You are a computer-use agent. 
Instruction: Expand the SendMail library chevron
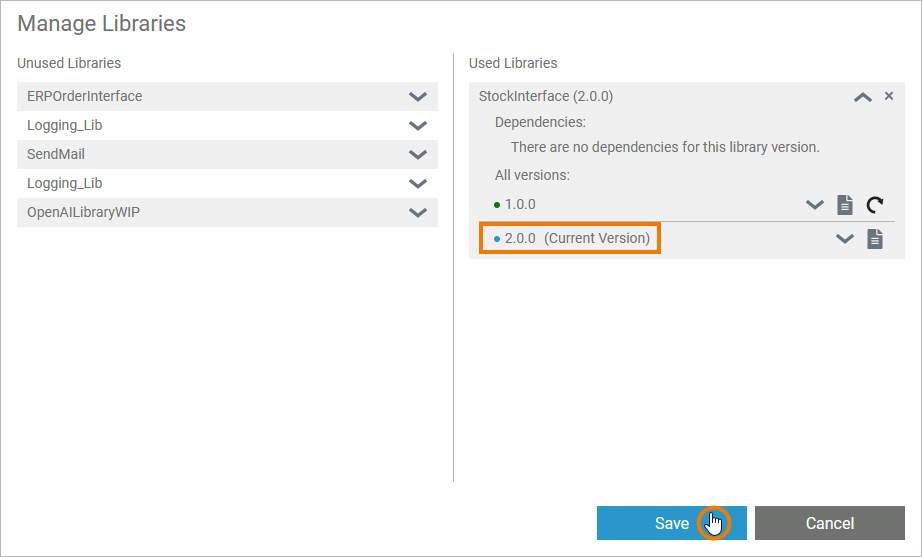[418, 155]
